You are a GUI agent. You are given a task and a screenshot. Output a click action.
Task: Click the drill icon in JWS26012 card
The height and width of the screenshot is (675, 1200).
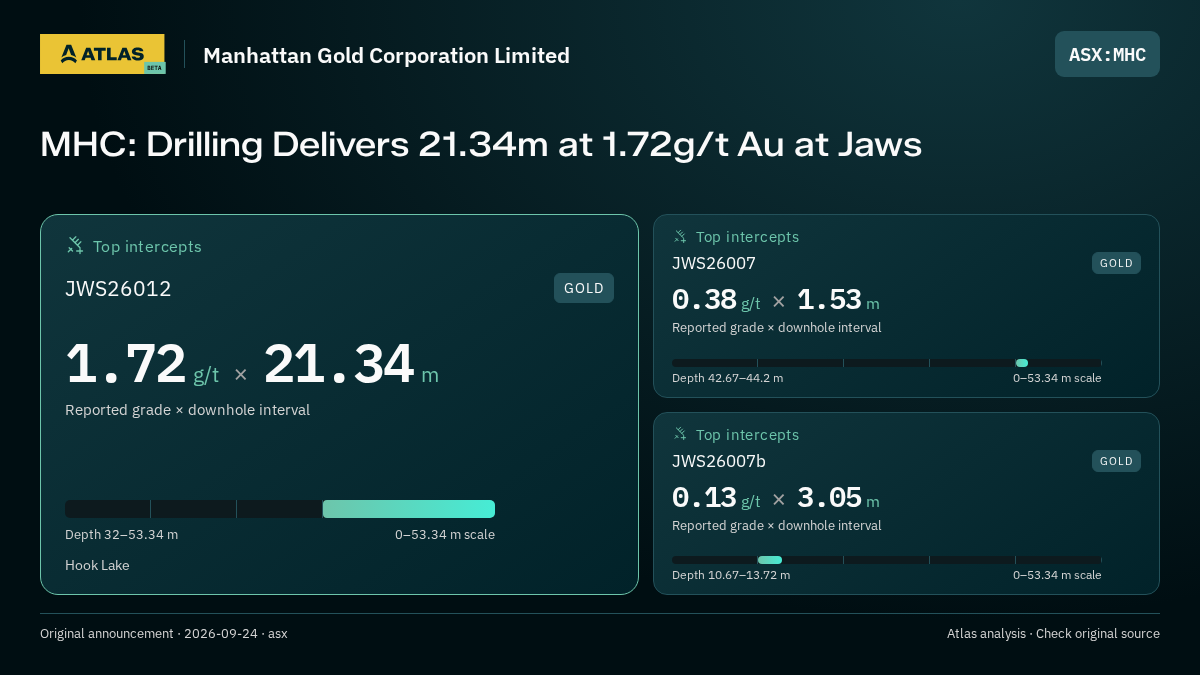click(x=75, y=245)
